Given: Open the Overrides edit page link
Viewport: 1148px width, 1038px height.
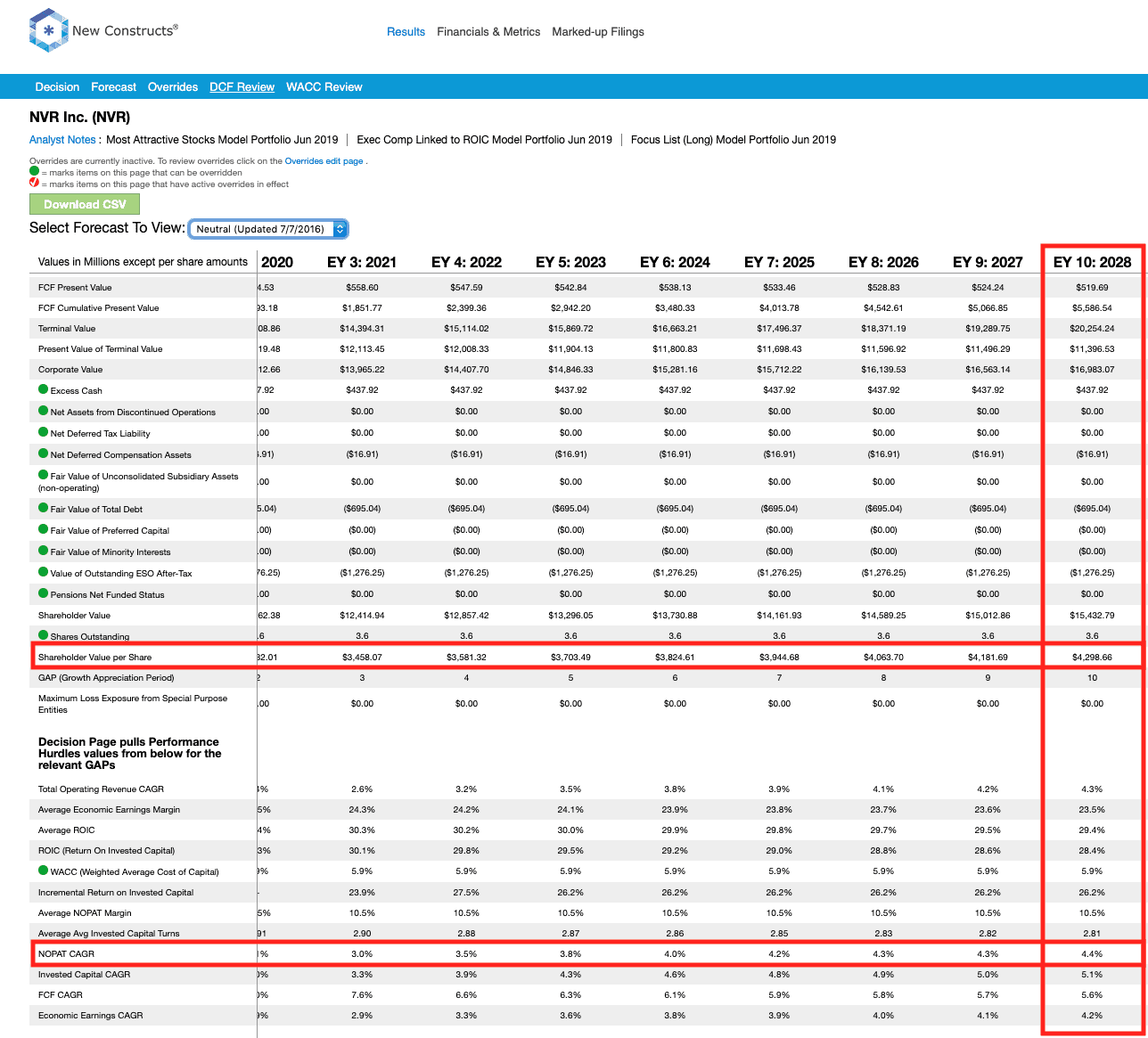Looking at the screenshot, I should 324,161.
